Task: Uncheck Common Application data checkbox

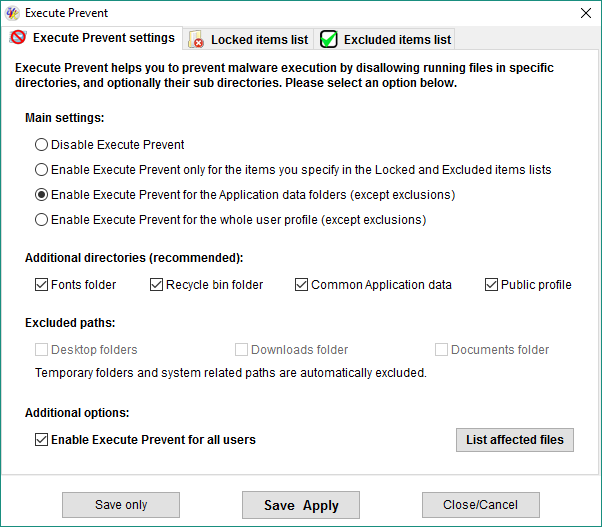Action: 301,285
